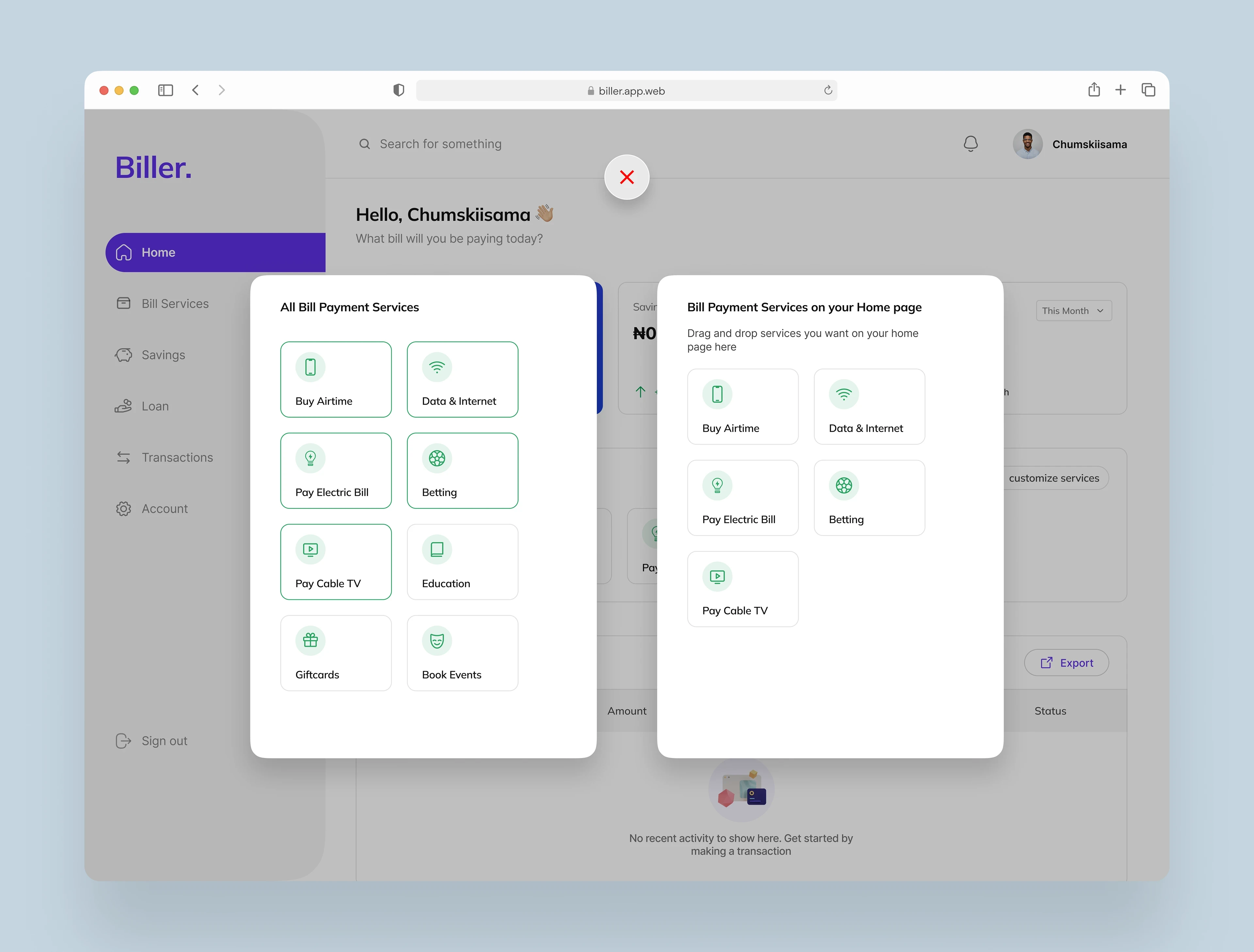This screenshot has width=1254, height=952.
Task: Open a new browser tab with plus icon
Action: coord(1120,89)
